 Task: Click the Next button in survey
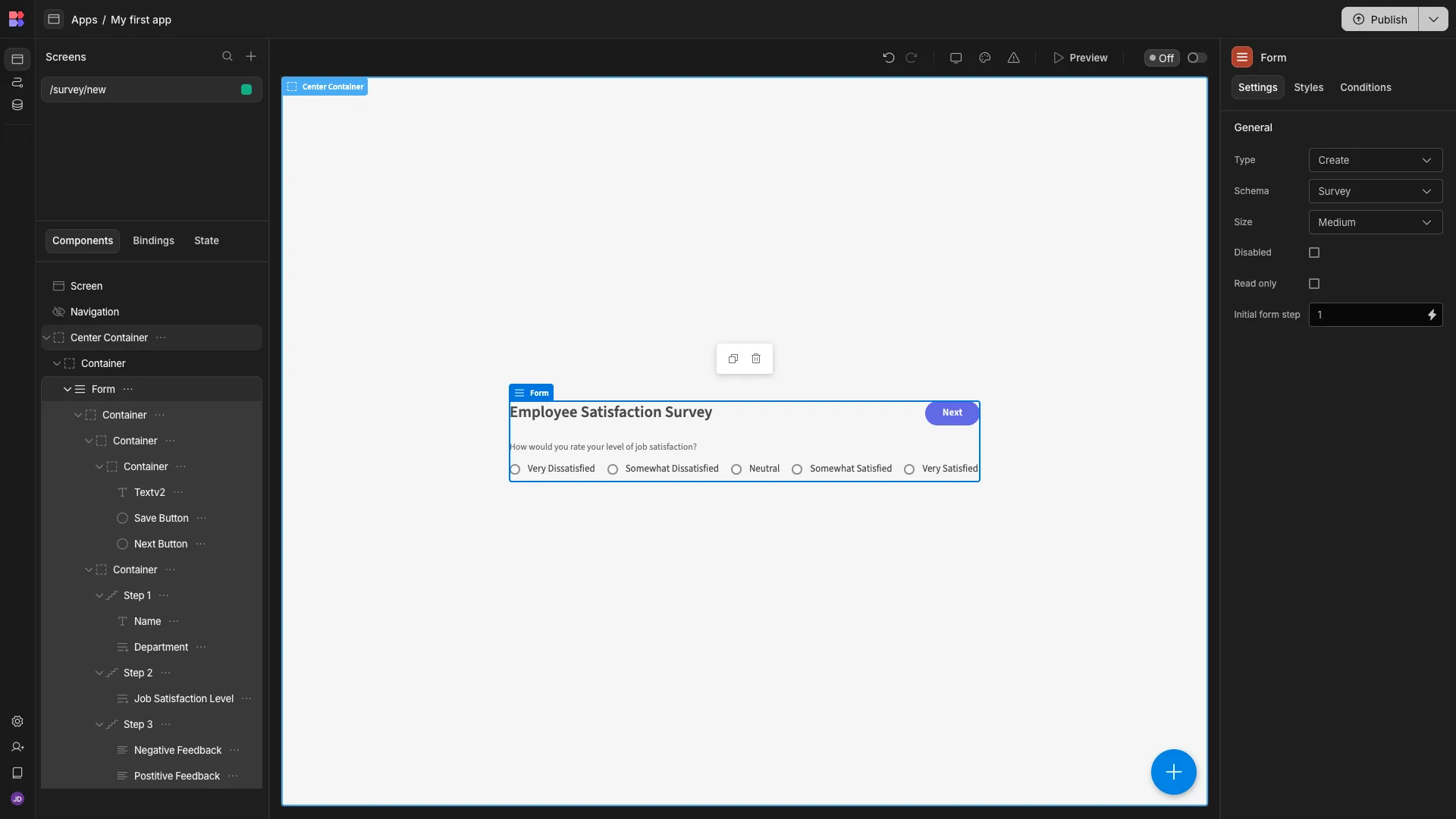(952, 413)
